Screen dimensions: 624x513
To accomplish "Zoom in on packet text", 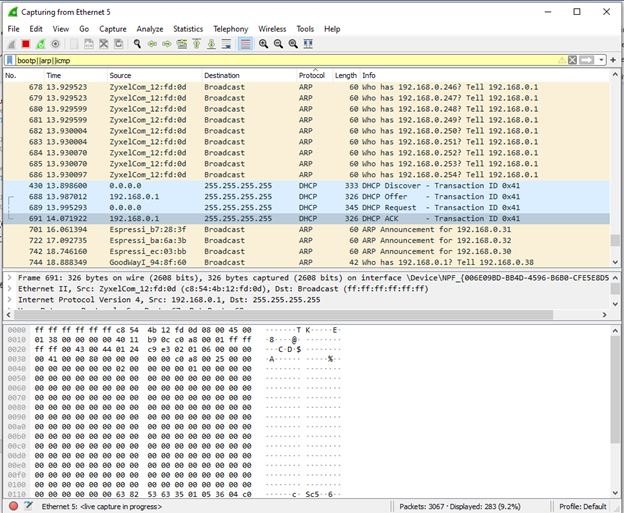I will (x=263, y=44).
